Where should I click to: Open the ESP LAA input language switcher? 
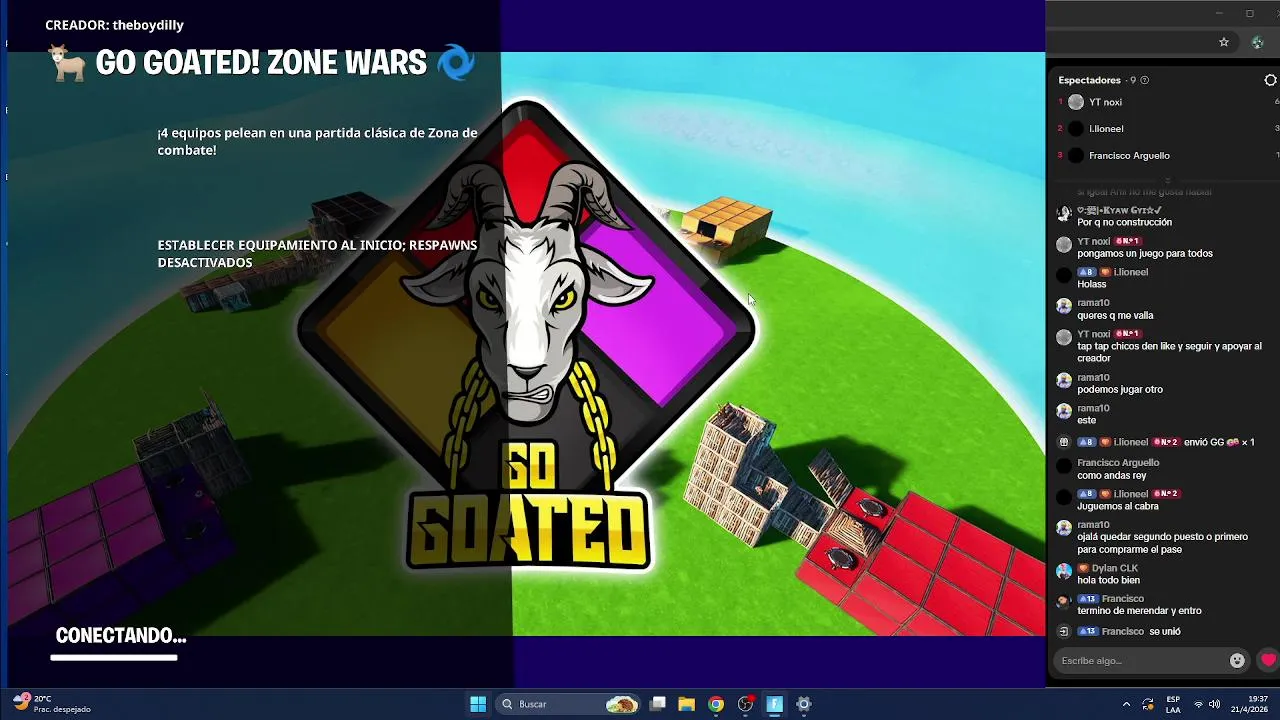pyautogui.click(x=1173, y=704)
